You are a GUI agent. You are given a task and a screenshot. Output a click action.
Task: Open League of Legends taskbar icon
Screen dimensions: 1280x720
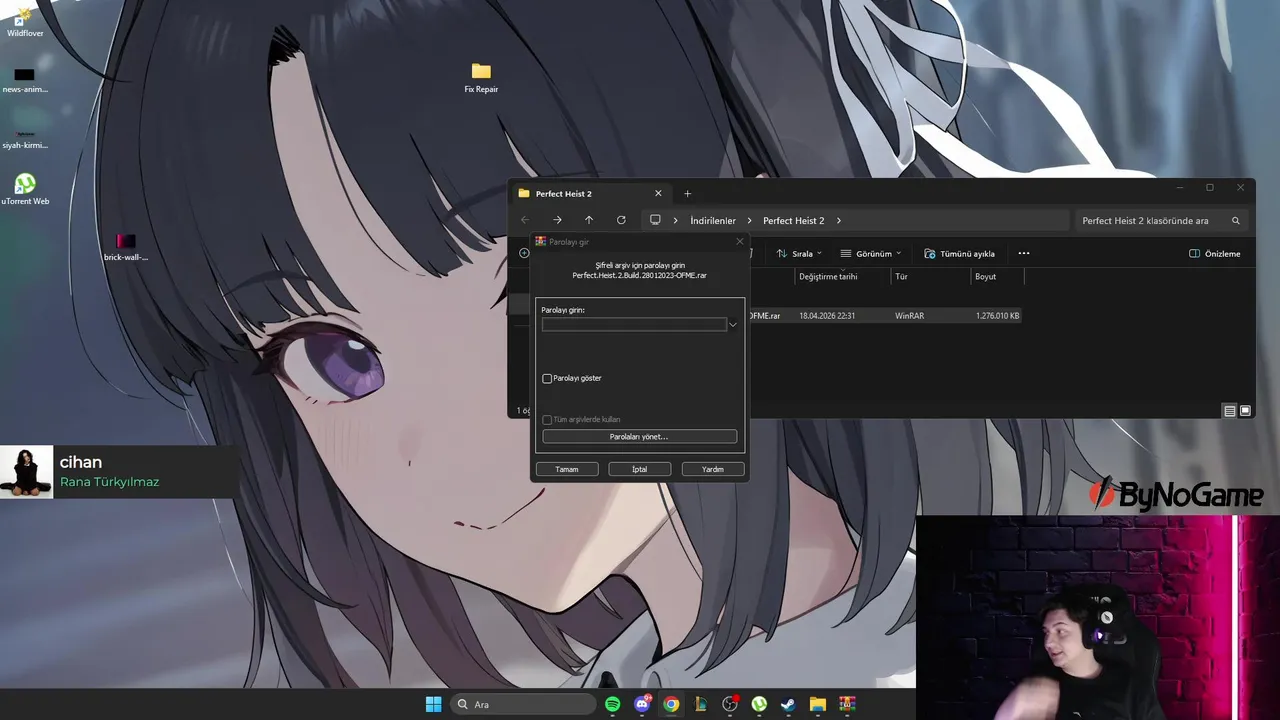click(x=701, y=704)
